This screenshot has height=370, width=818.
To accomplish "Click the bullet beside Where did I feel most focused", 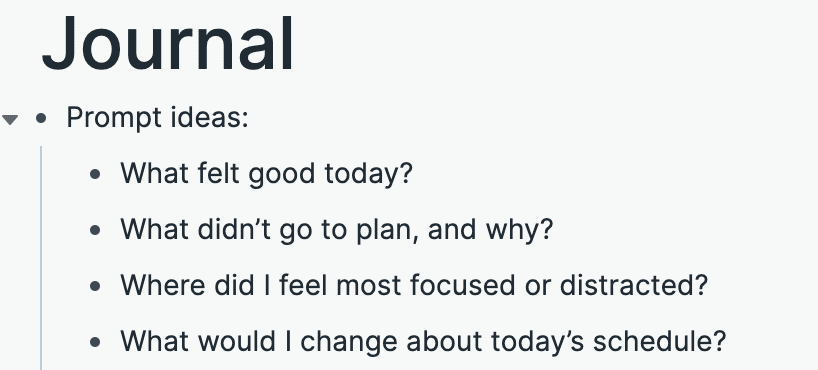I will pyautogui.click(x=95, y=286).
